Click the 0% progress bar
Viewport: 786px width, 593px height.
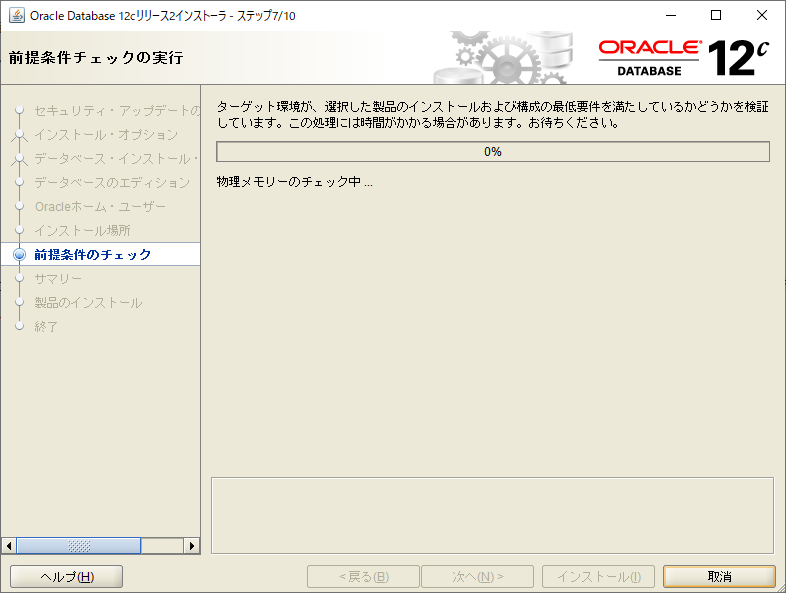[493, 151]
